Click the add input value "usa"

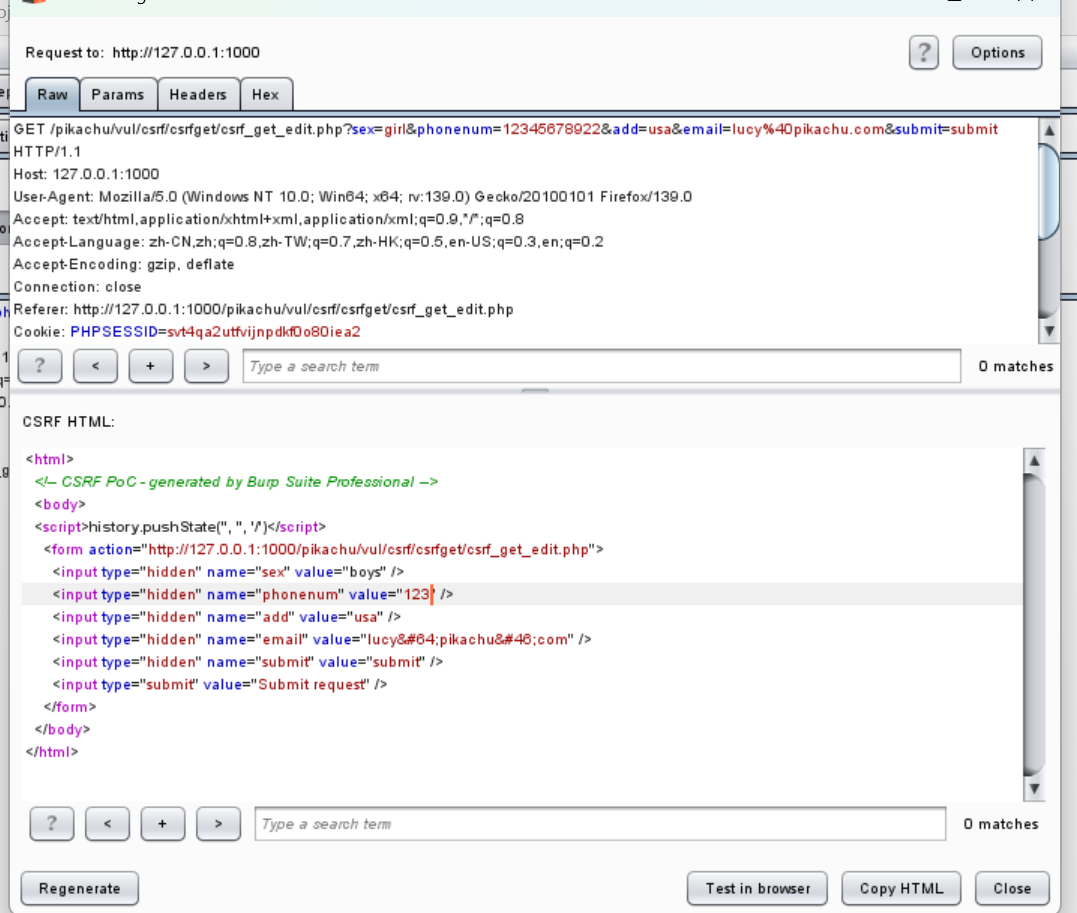click(366, 617)
